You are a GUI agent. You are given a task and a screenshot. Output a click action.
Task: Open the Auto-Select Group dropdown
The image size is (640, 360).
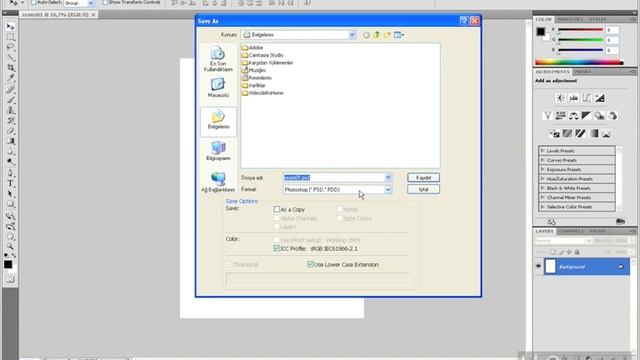(91, 3)
